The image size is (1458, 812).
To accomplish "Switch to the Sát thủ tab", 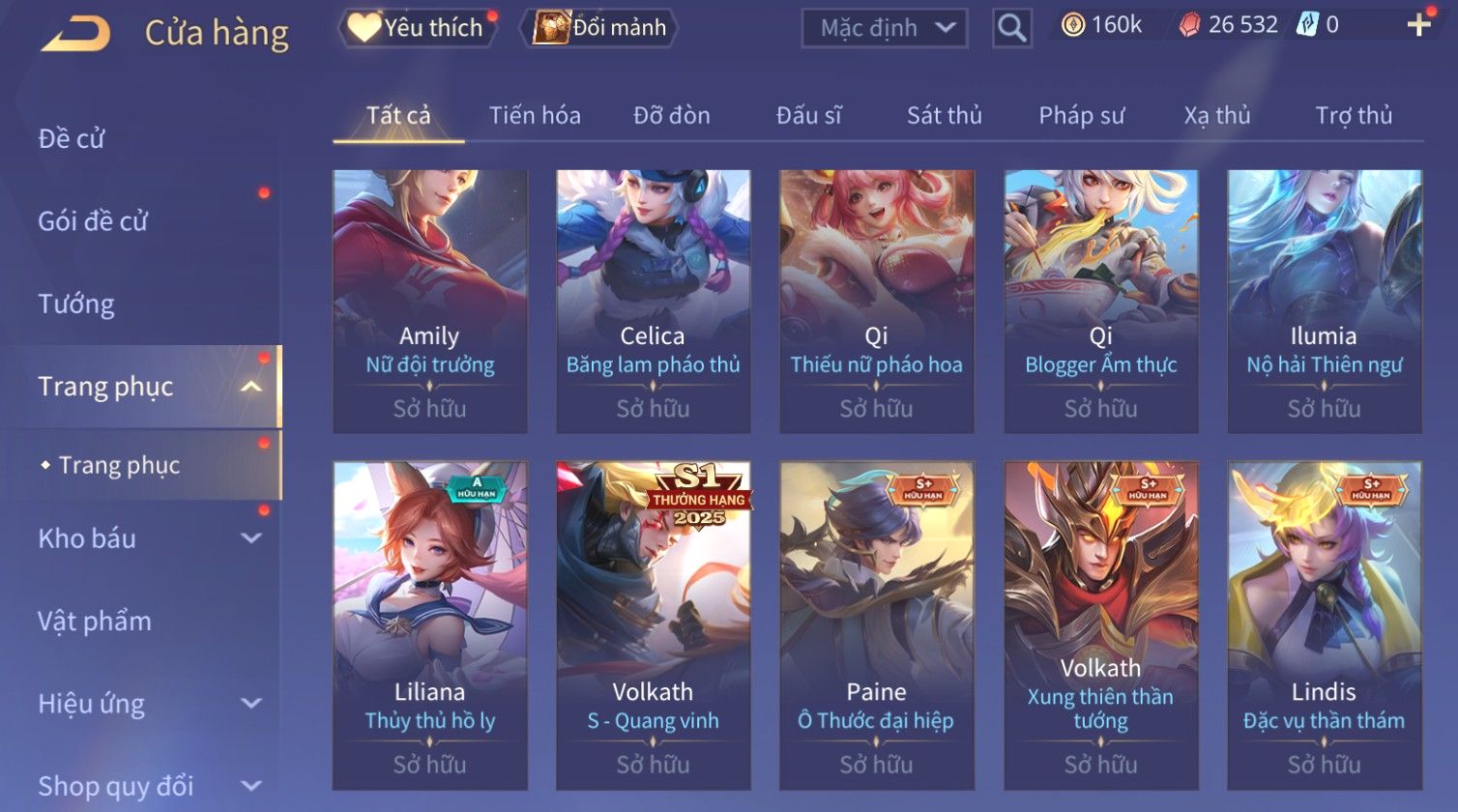I will pyautogui.click(x=944, y=116).
